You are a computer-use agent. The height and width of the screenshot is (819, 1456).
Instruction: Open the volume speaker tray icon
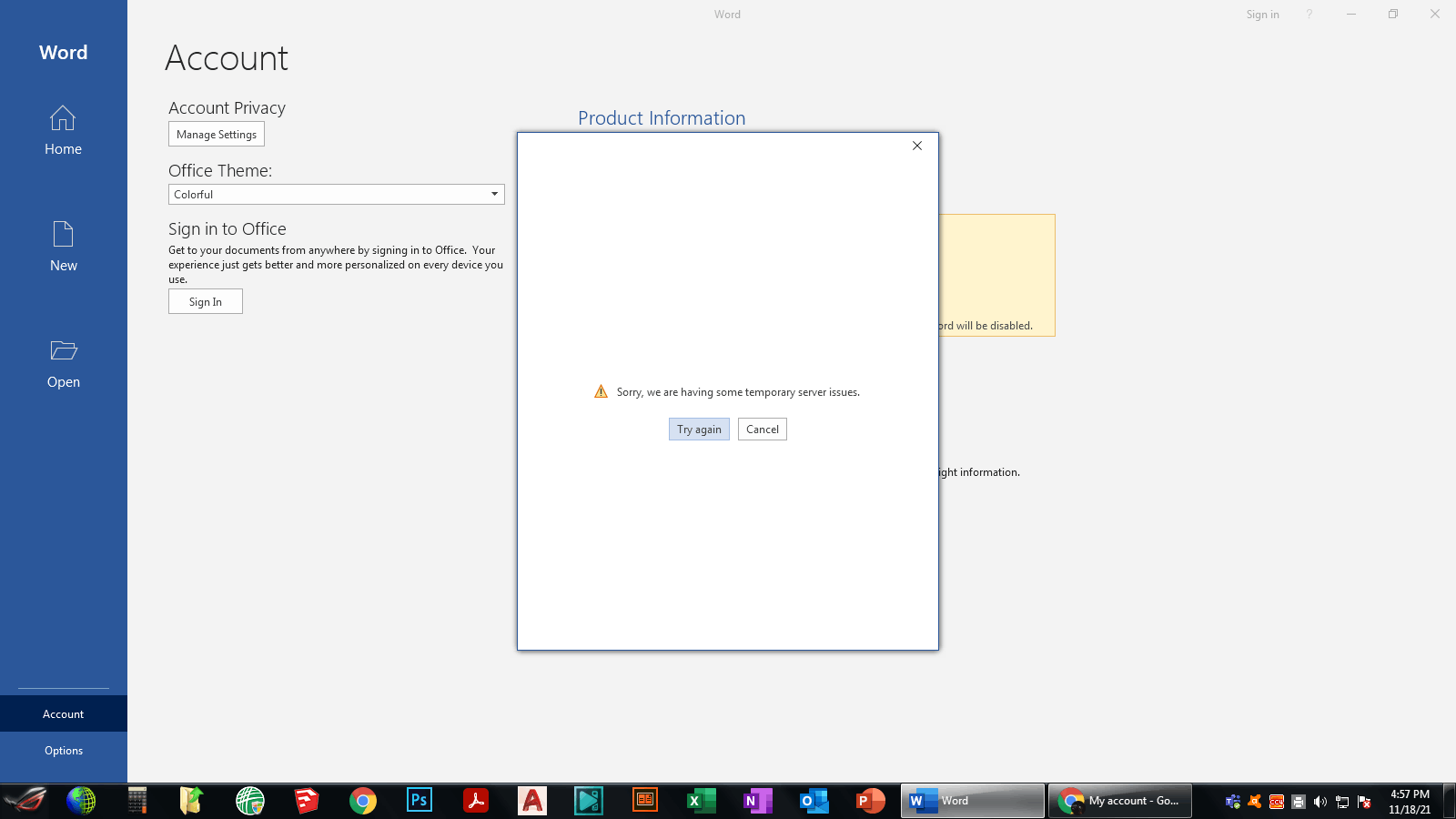coord(1320,802)
